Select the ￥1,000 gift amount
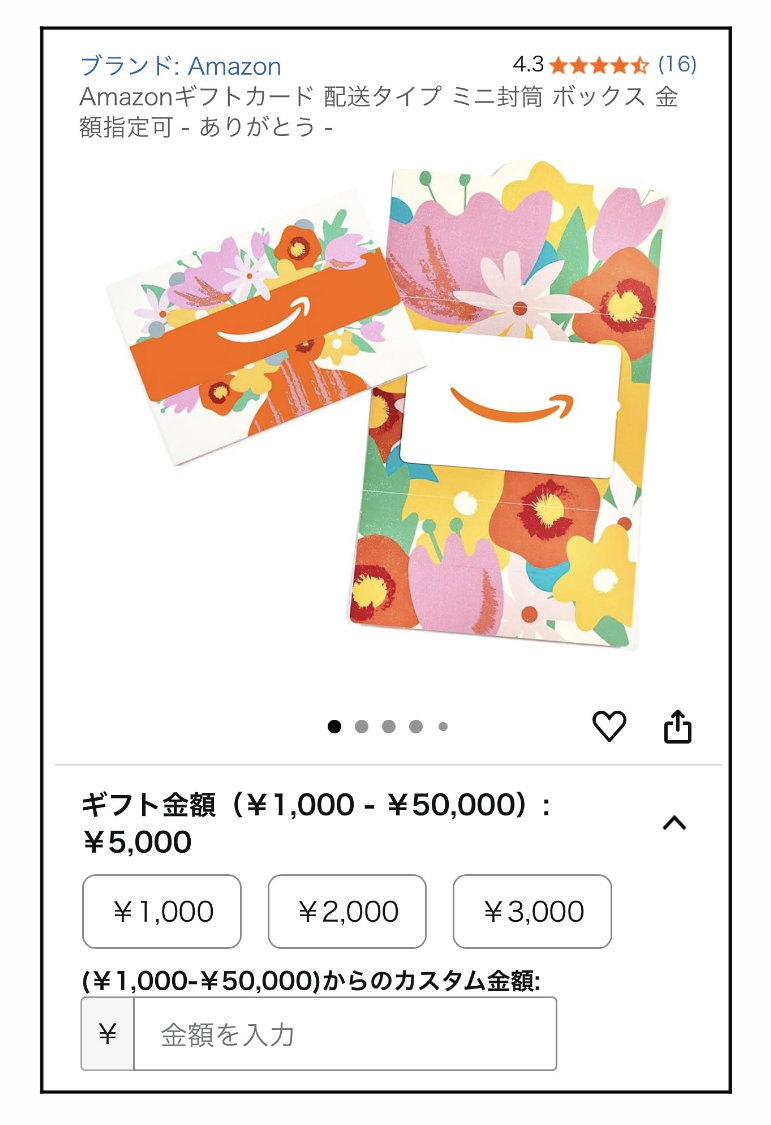The height and width of the screenshot is (1125, 771). tap(162, 911)
